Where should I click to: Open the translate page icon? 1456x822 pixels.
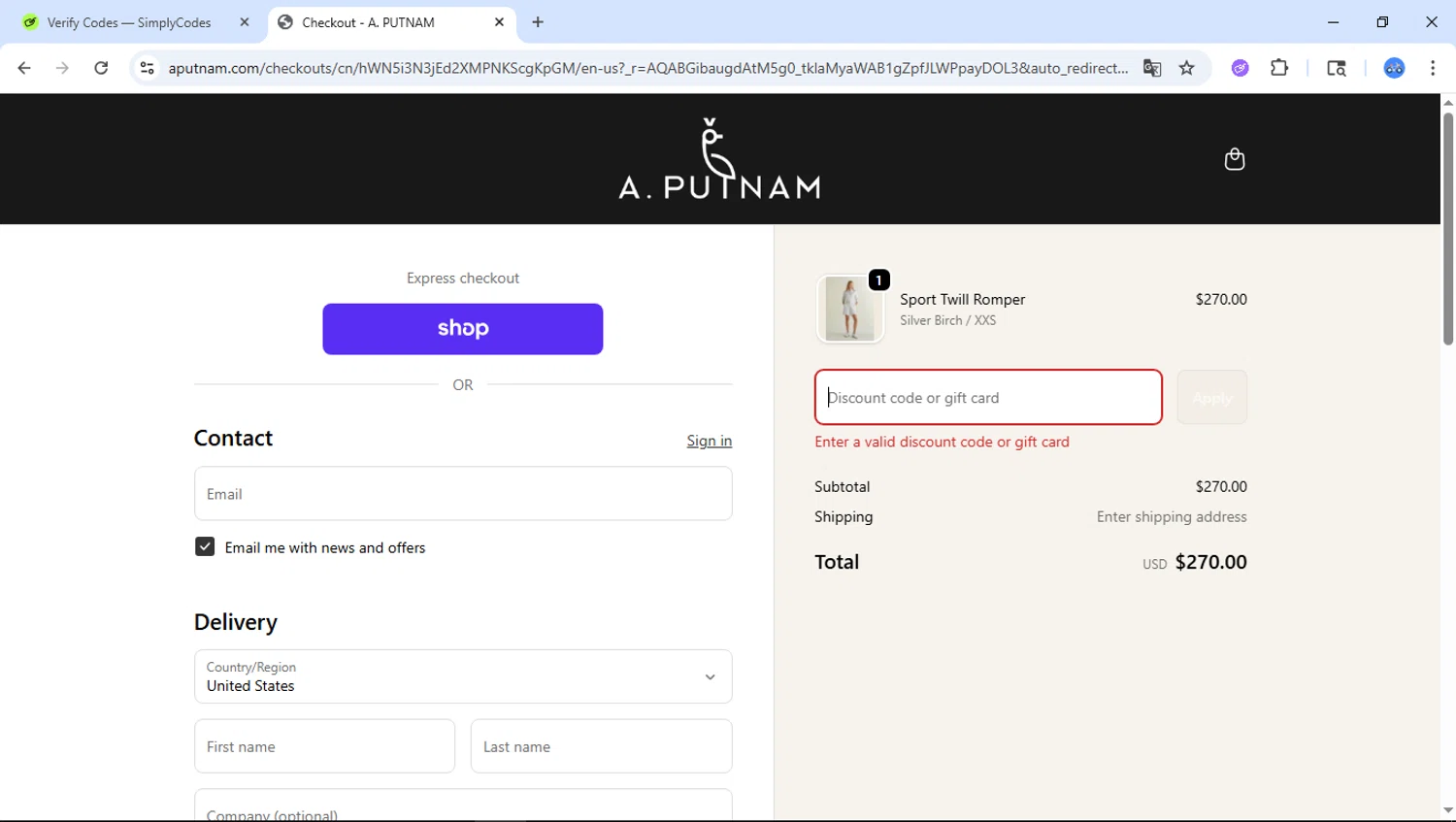point(1152,68)
